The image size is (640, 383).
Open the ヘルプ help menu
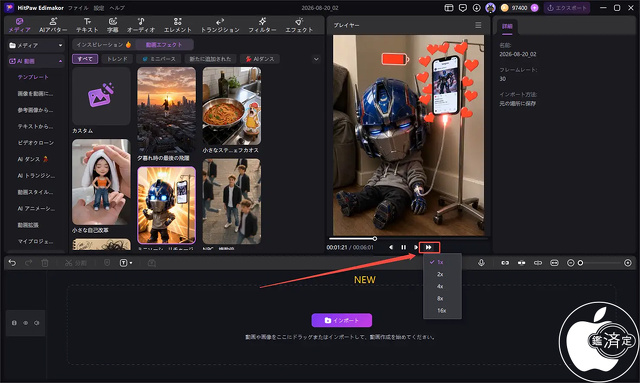[117, 8]
